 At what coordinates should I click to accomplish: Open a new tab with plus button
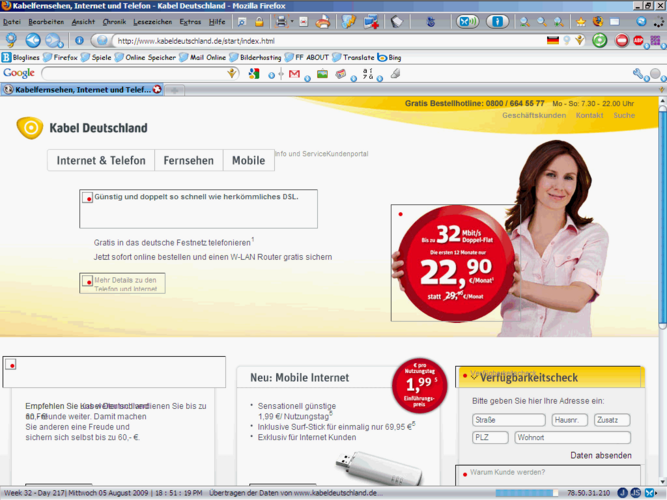[x=174, y=90]
